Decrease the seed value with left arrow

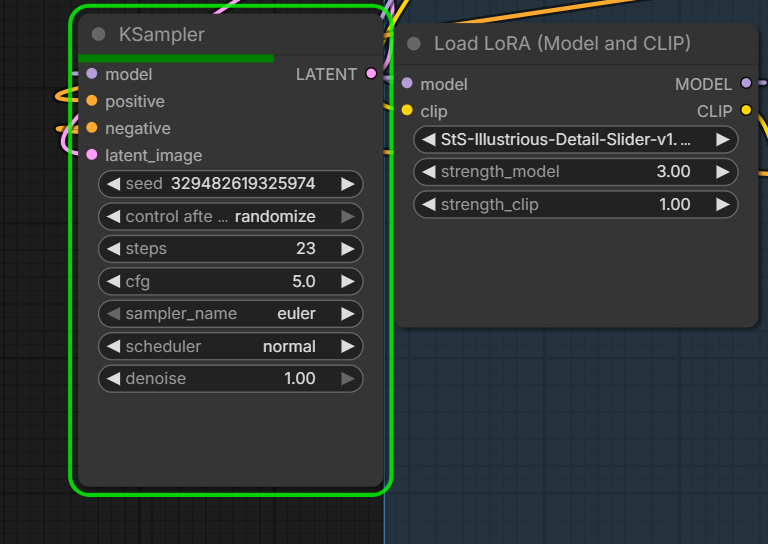coord(114,184)
